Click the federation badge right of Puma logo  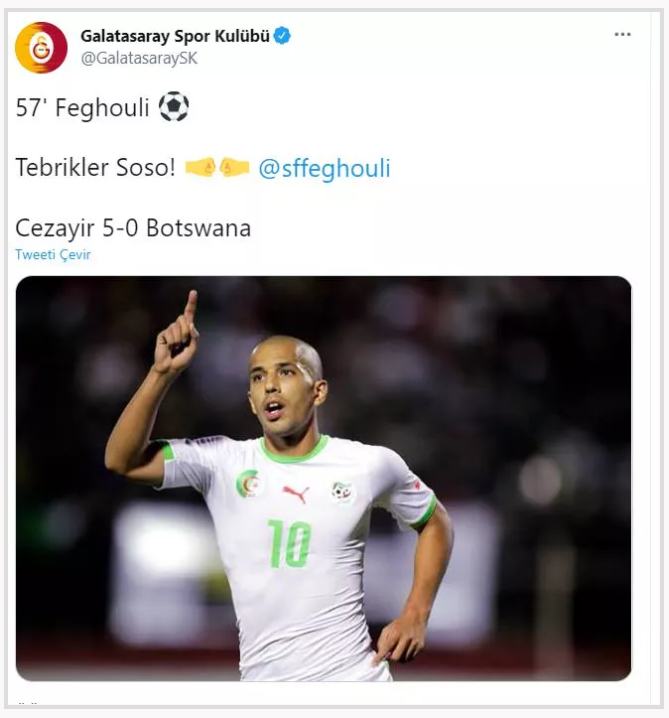click(x=342, y=492)
